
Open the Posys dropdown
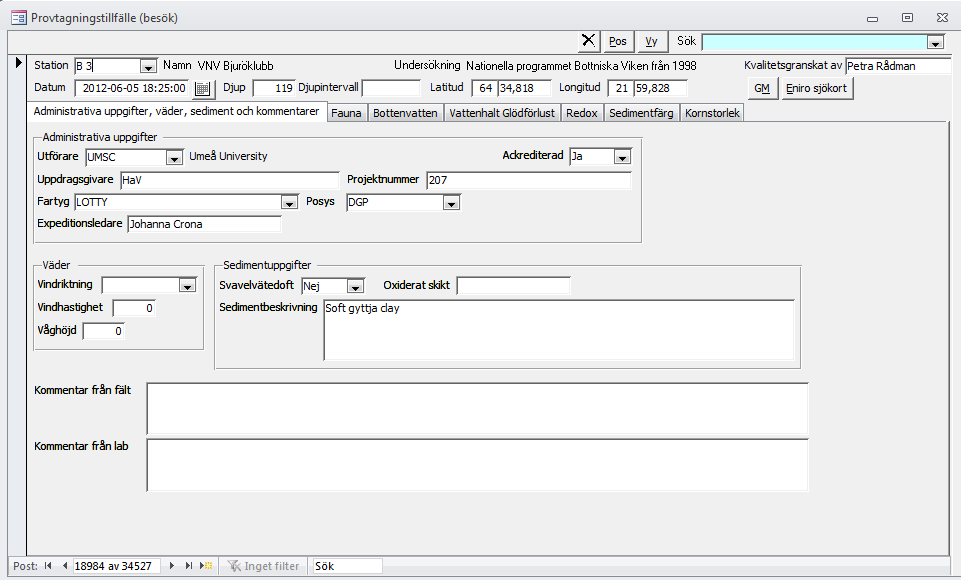[x=451, y=203]
